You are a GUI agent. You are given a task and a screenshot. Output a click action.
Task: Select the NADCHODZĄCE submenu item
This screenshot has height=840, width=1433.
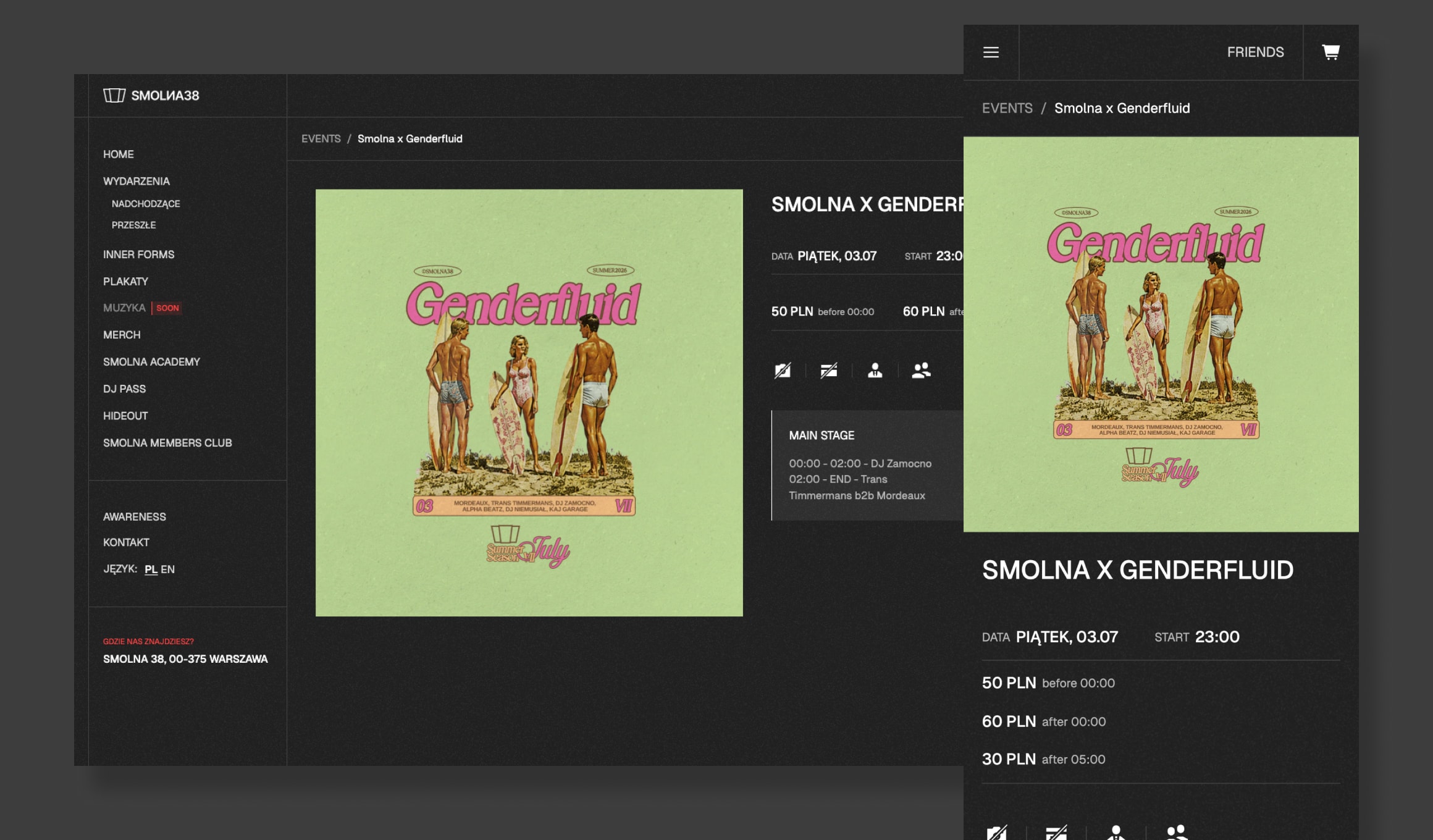[x=146, y=204]
